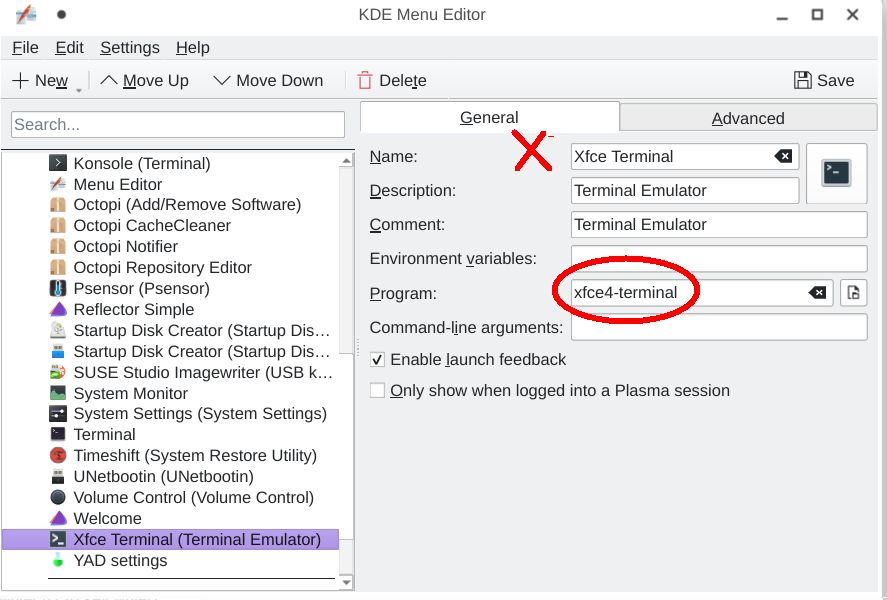The image size is (887, 600).
Task: Click the Save toolbar icon
Action: pos(803,80)
